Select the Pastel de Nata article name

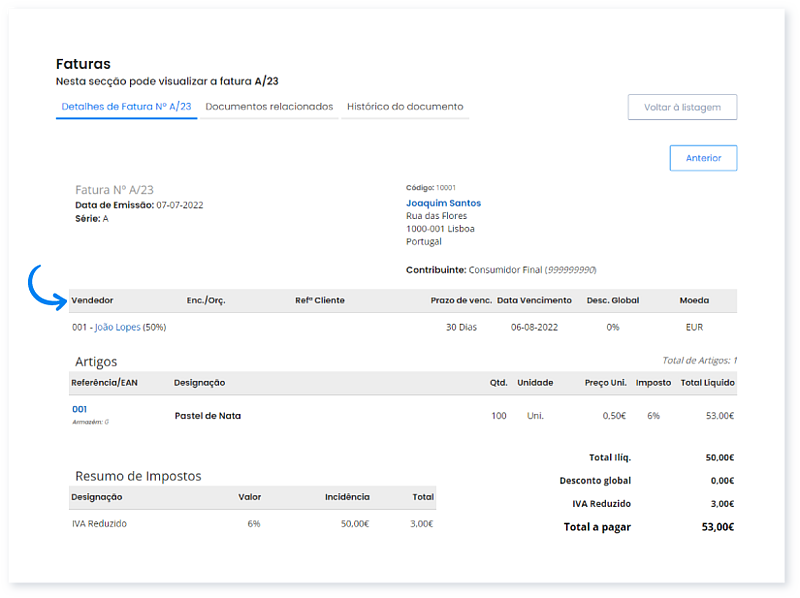tap(207, 416)
